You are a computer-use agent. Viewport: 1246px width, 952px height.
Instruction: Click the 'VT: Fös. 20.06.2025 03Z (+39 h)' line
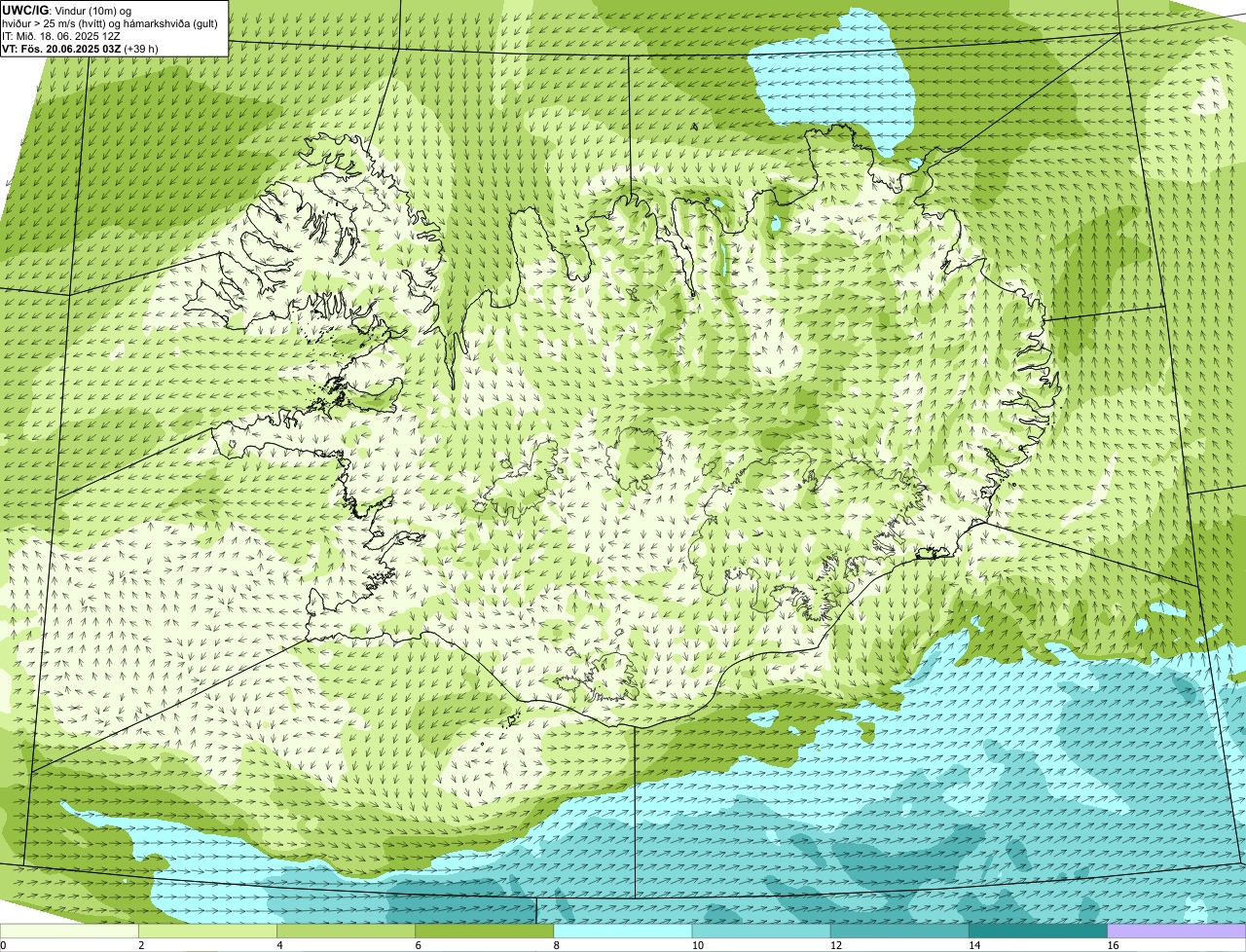pyautogui.click(x=80, y=49)
